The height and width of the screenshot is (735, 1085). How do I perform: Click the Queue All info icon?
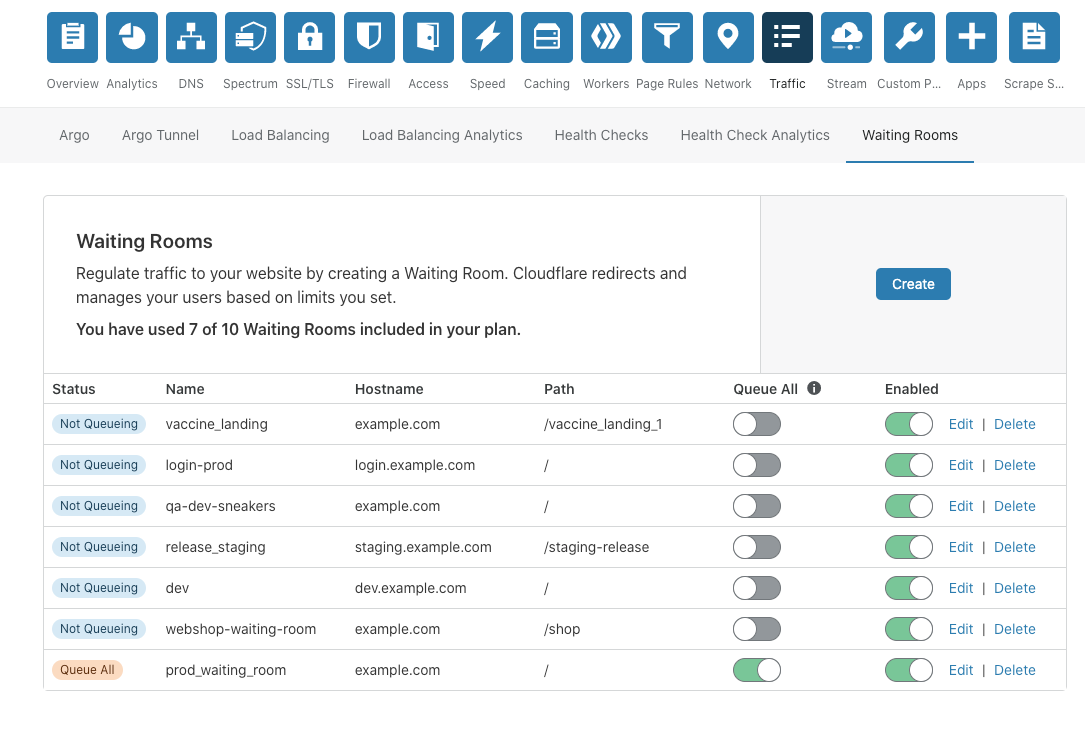point(814,388)
